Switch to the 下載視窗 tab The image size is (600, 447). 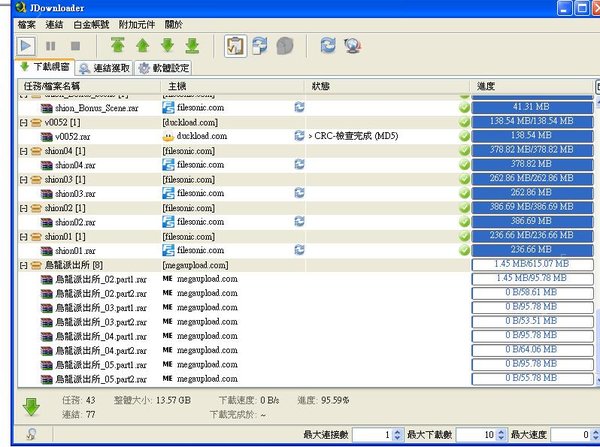click(x=45, y=67)
